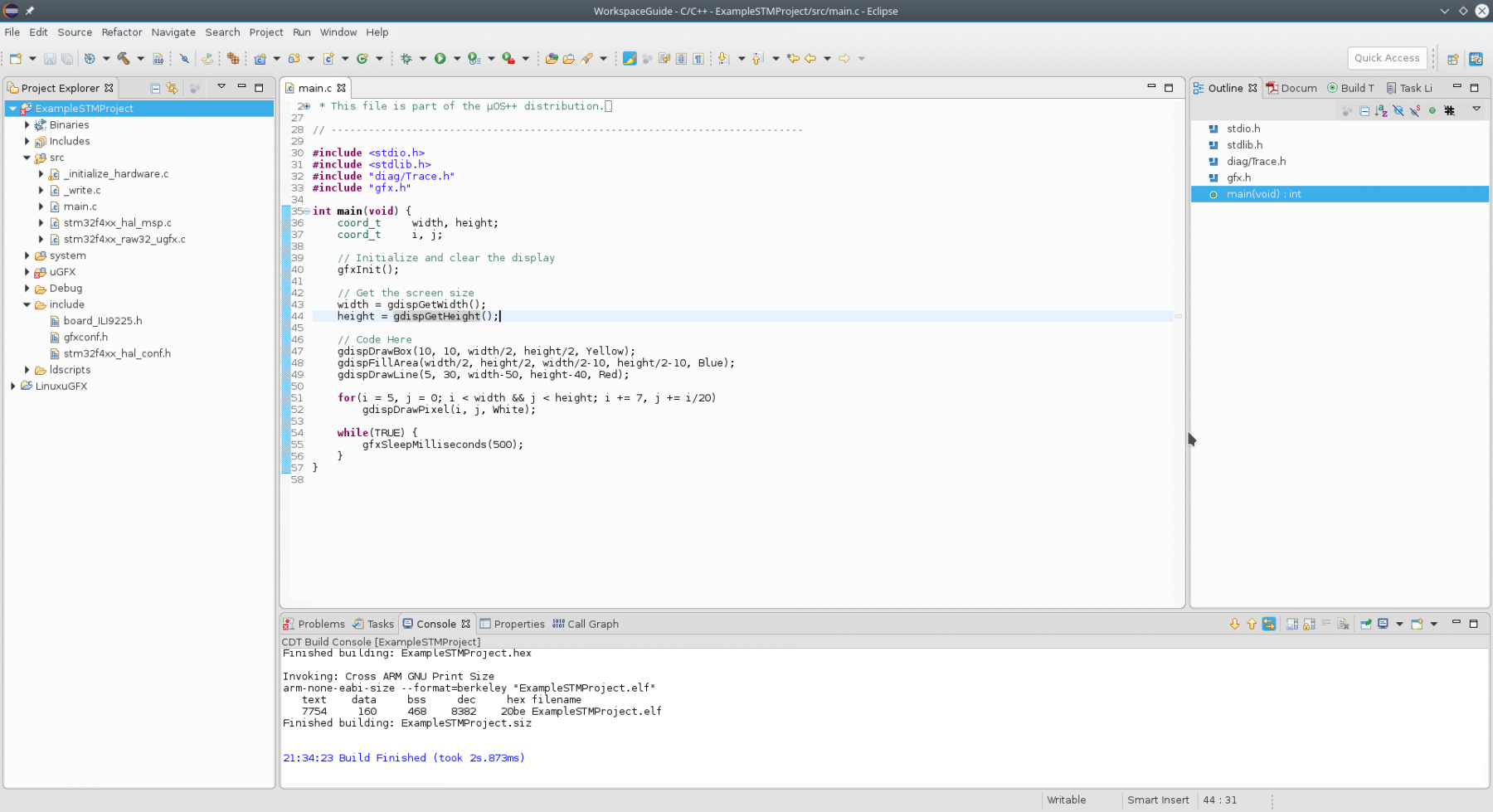Collapse the src folder in Project Explorer

pyautogui.click(x=28, y=158)
